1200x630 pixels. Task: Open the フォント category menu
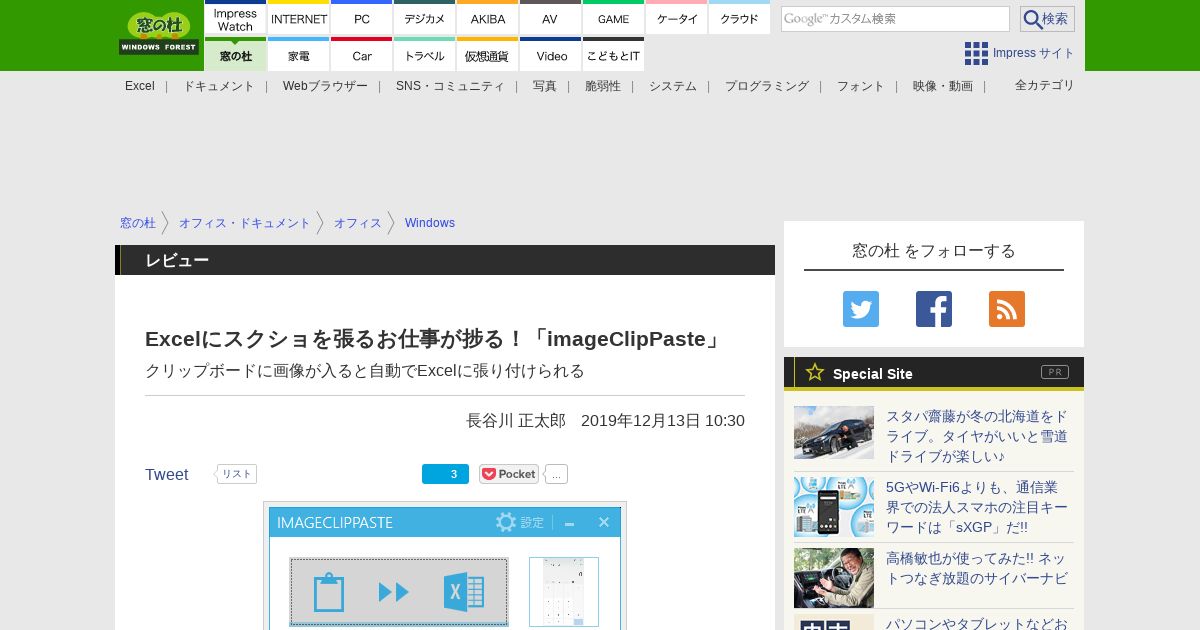(861, 86)
